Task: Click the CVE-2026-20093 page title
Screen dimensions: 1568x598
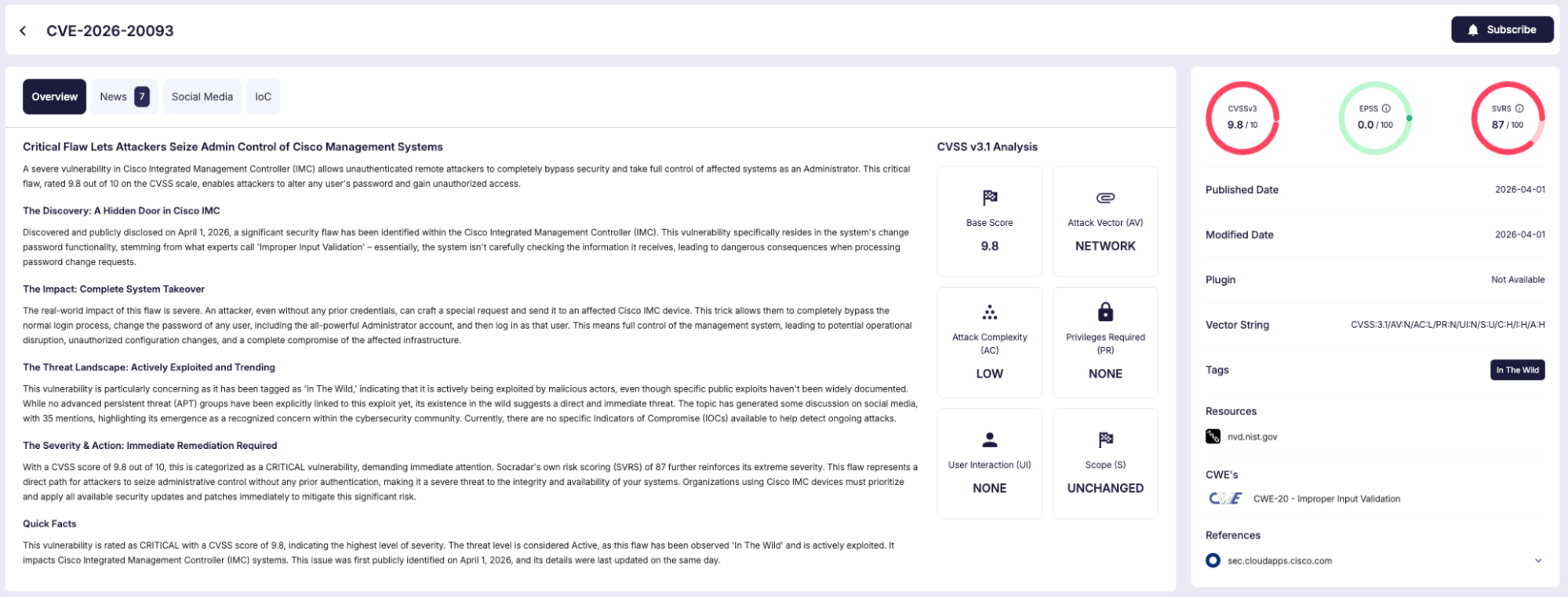Action: tap(110, 31)
